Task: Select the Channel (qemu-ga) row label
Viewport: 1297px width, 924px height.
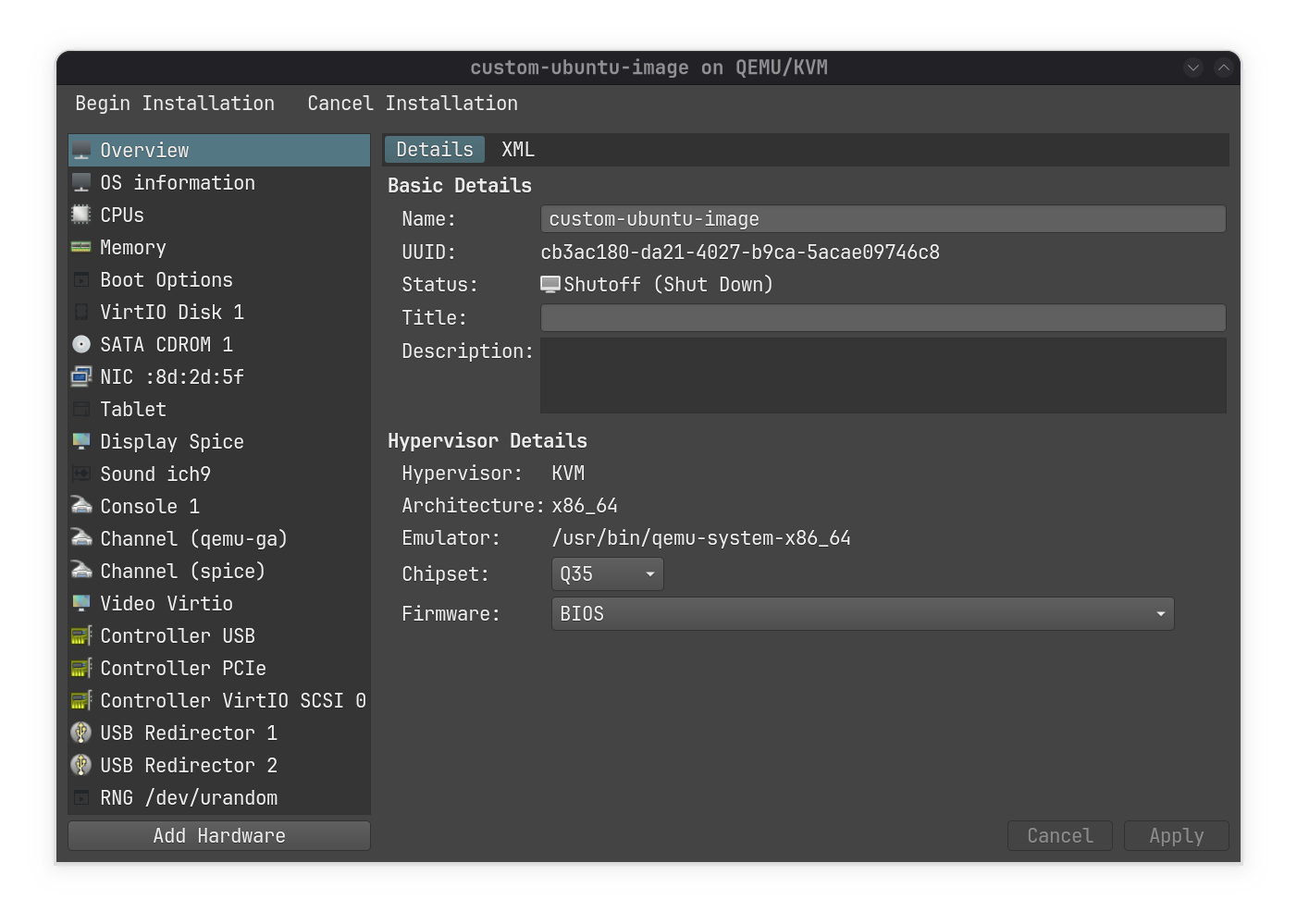Action: (x=194, y=539)
